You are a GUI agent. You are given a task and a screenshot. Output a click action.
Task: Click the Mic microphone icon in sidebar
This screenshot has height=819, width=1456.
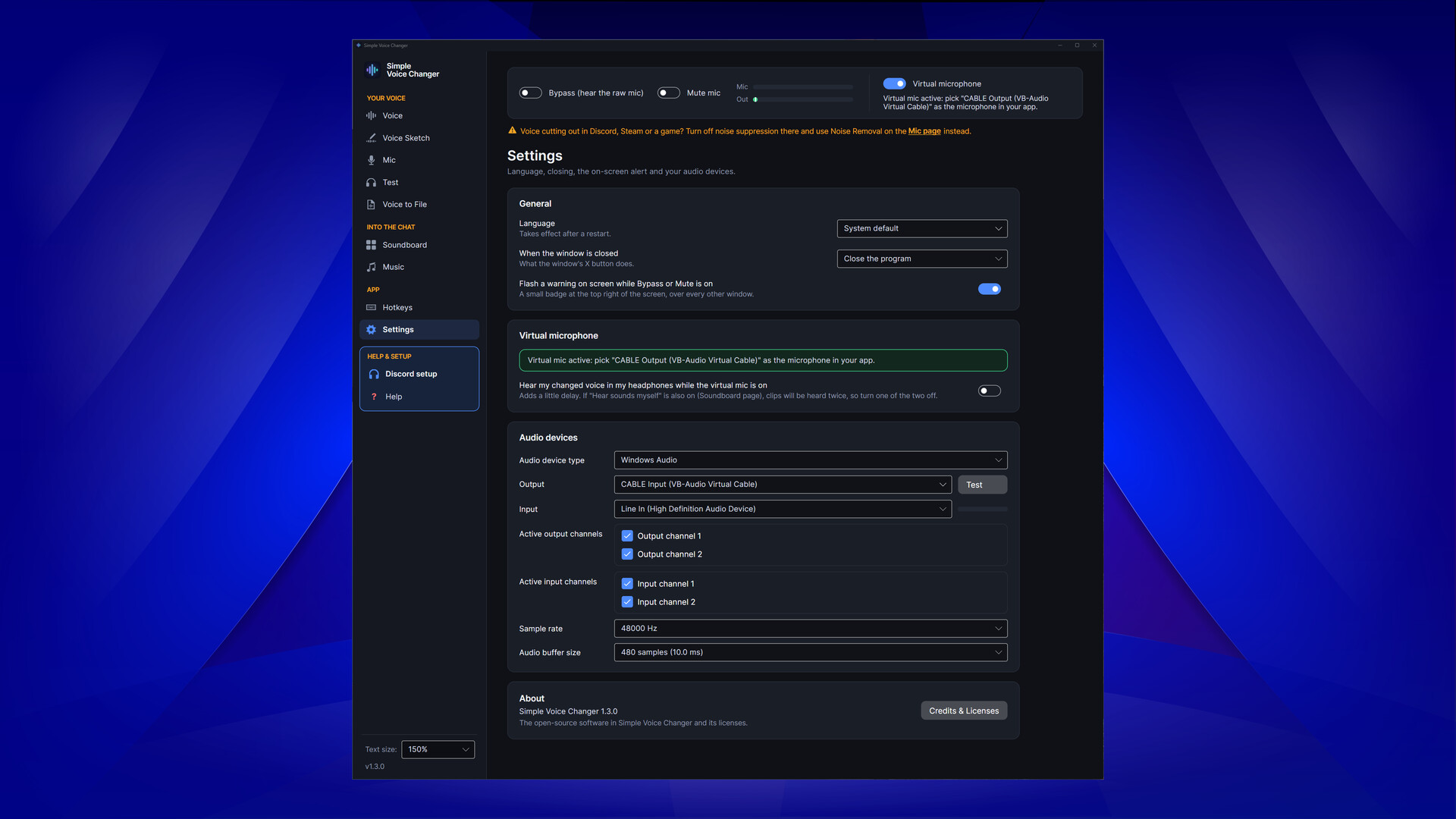click(x=371, y=160)
